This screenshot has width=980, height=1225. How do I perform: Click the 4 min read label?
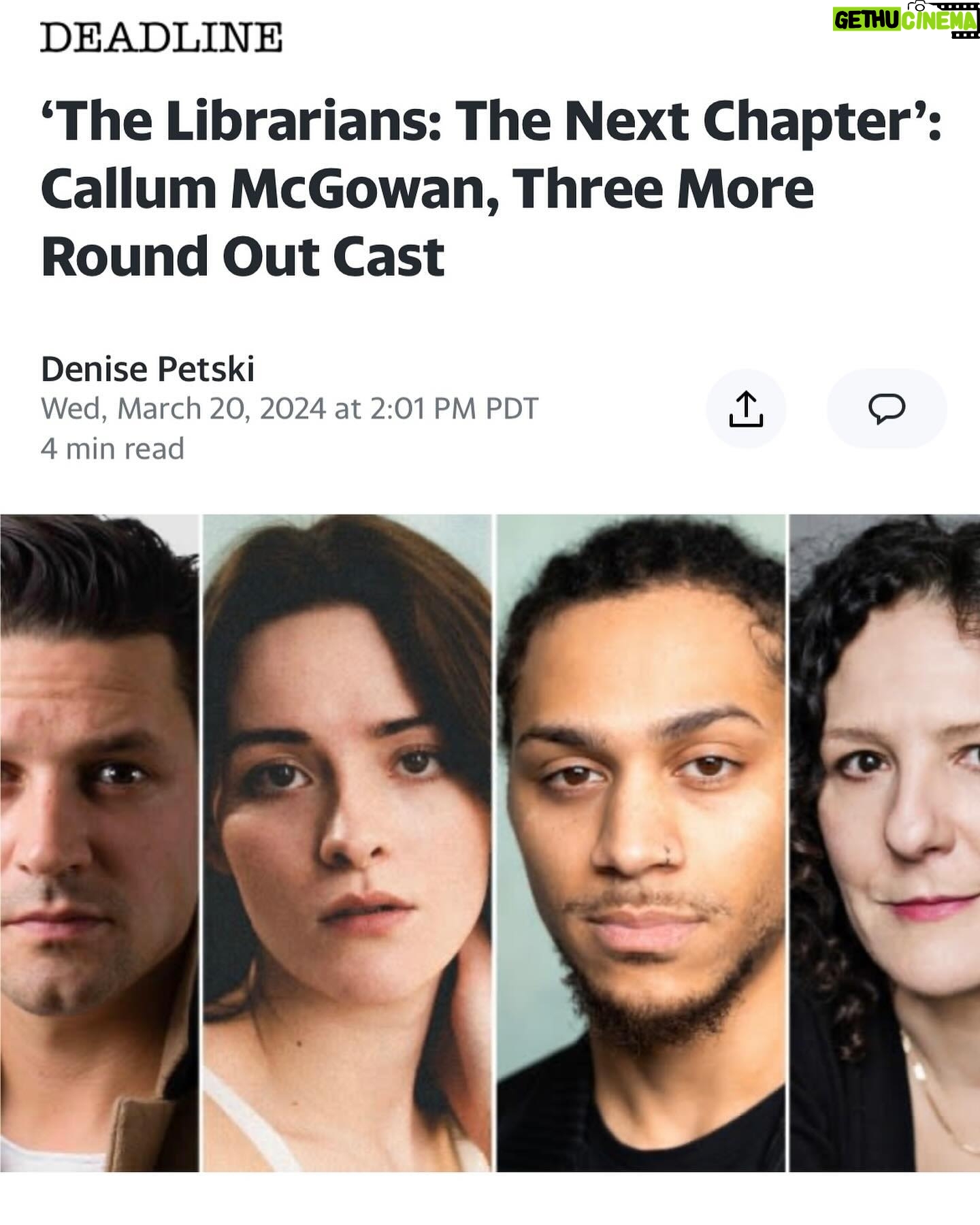(x=112, y=448)
